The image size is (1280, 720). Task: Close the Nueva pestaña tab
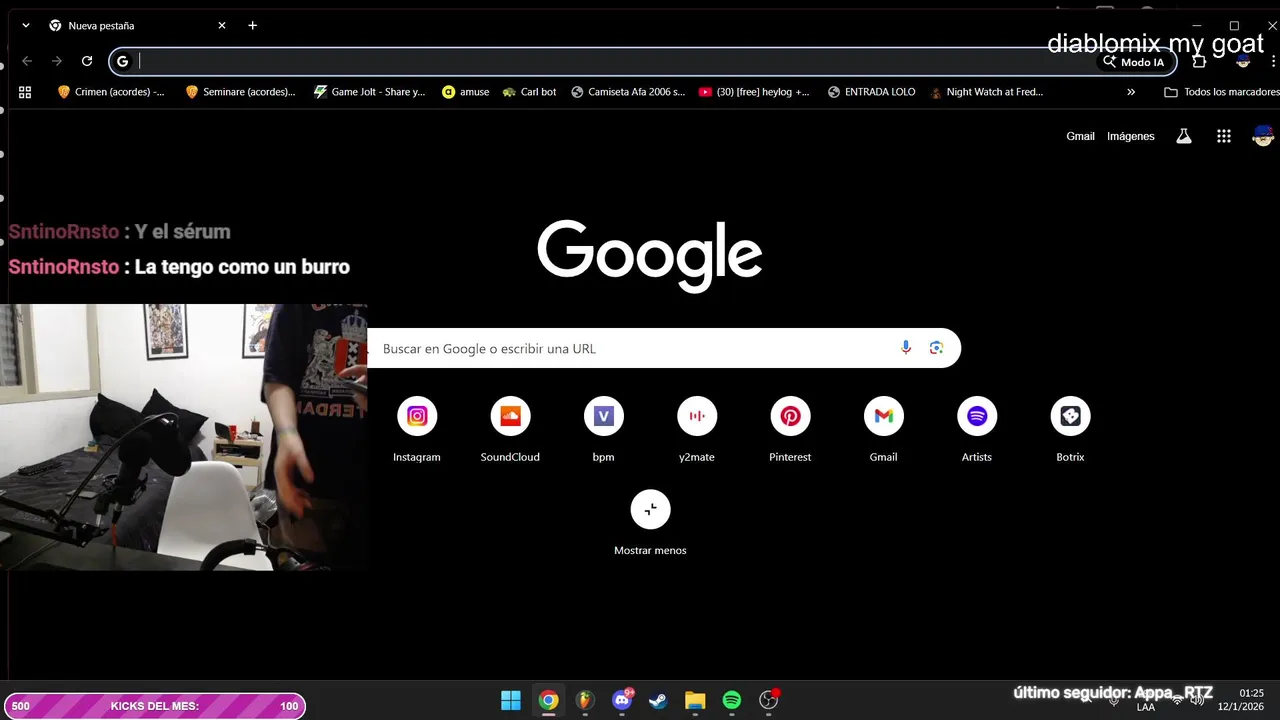[222, 25]
